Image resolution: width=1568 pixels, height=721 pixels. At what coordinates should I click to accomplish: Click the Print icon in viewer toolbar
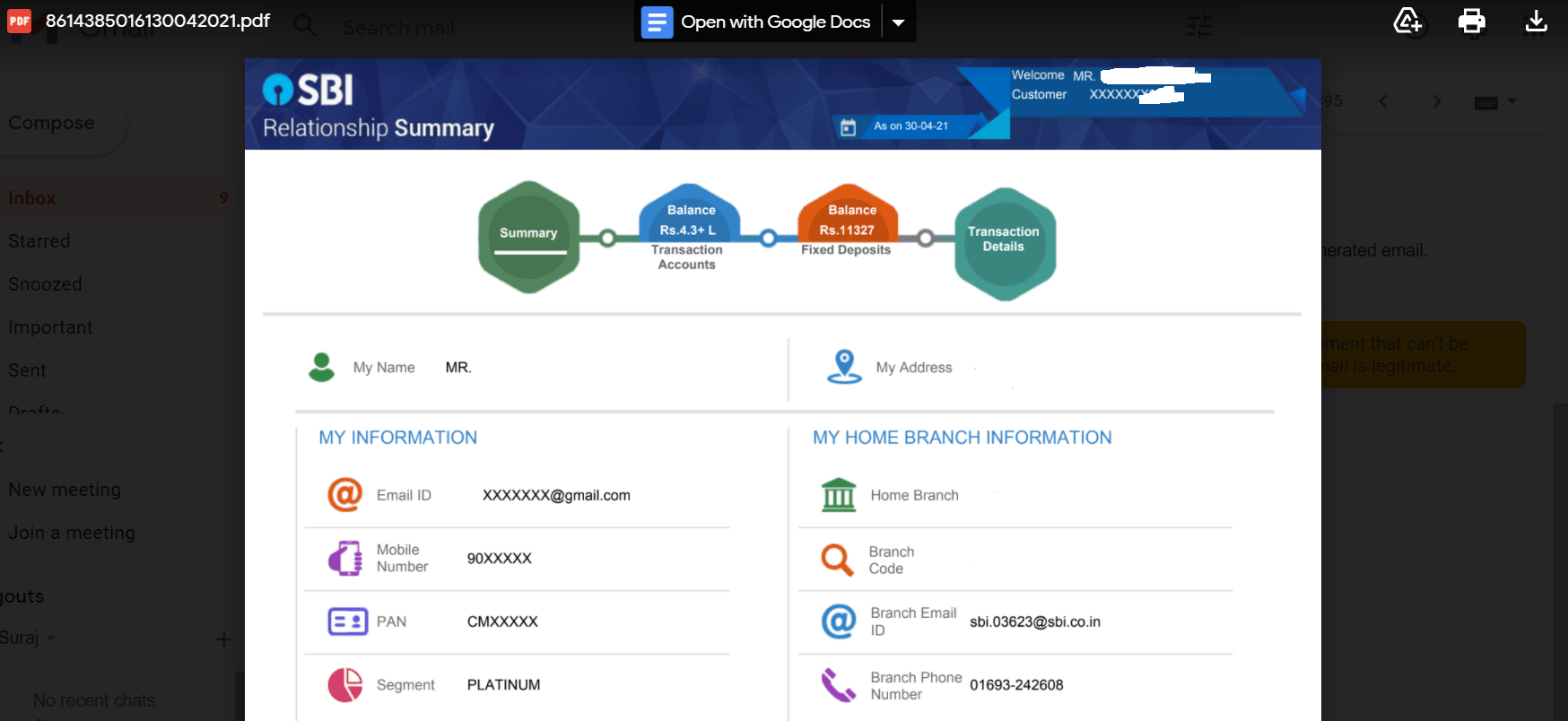(1471, 21)
